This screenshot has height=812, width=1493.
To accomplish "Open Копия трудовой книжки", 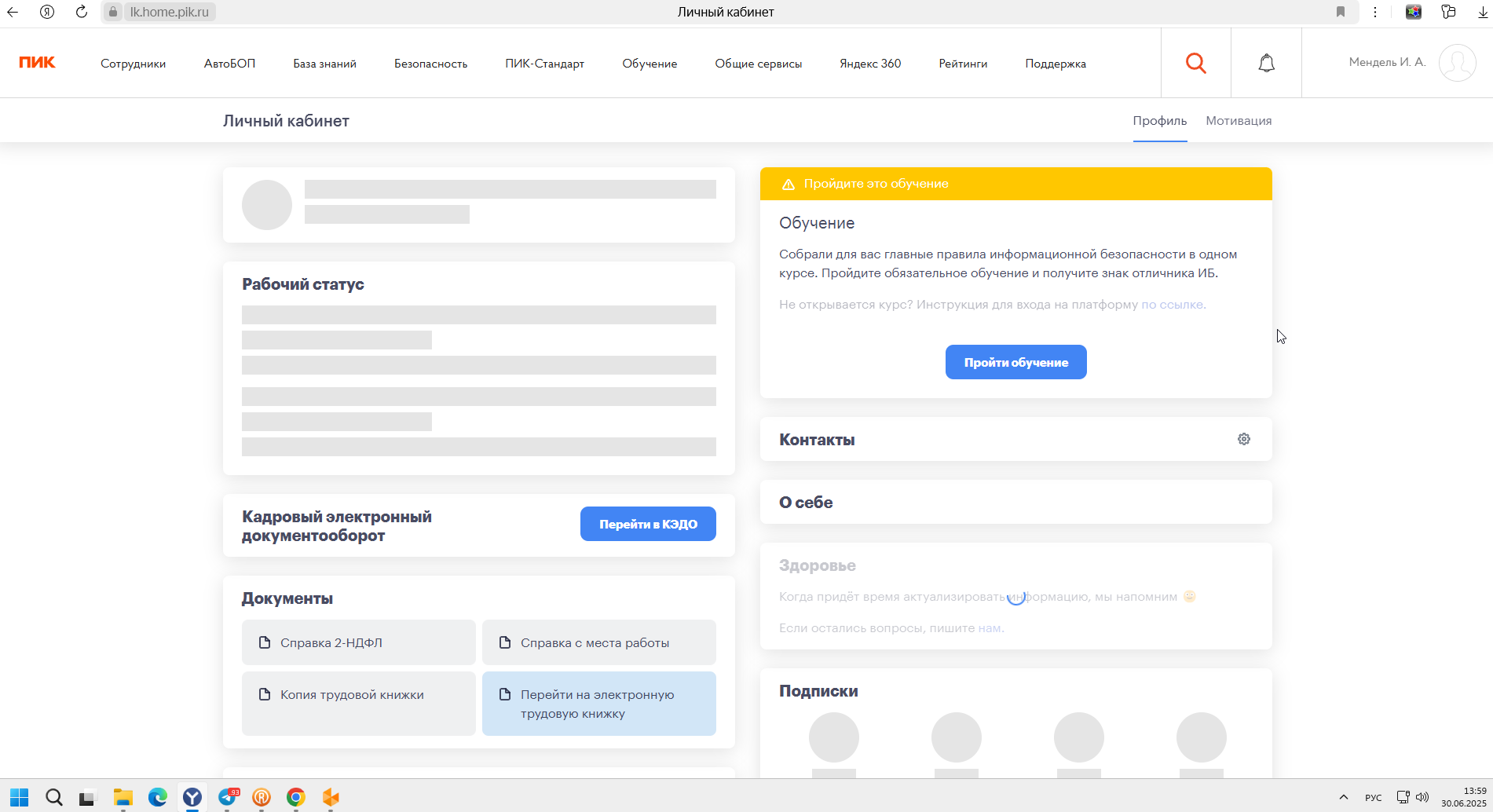I will pos(359,704).
